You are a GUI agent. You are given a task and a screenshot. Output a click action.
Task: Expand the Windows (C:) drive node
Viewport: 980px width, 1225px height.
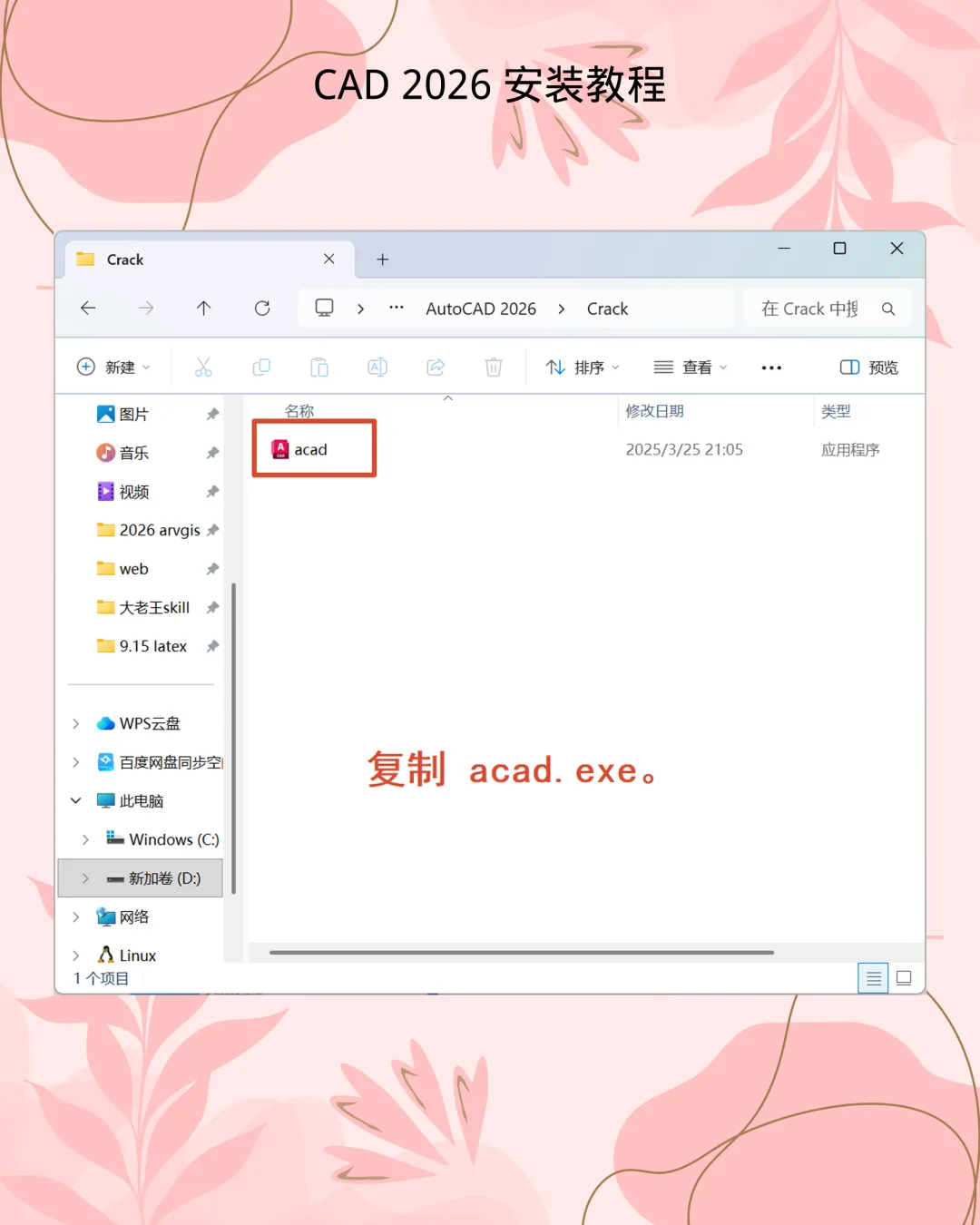pos(85,839)
